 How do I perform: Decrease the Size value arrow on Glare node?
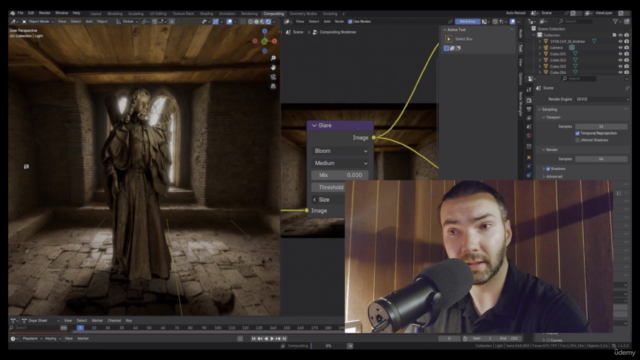click(314, 200)
